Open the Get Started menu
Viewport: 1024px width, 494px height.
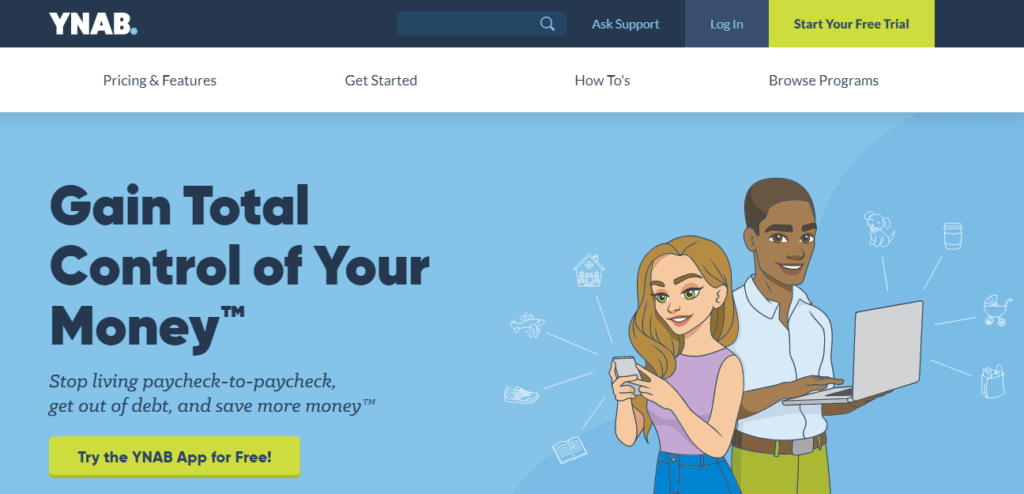(x=381, y=80)
